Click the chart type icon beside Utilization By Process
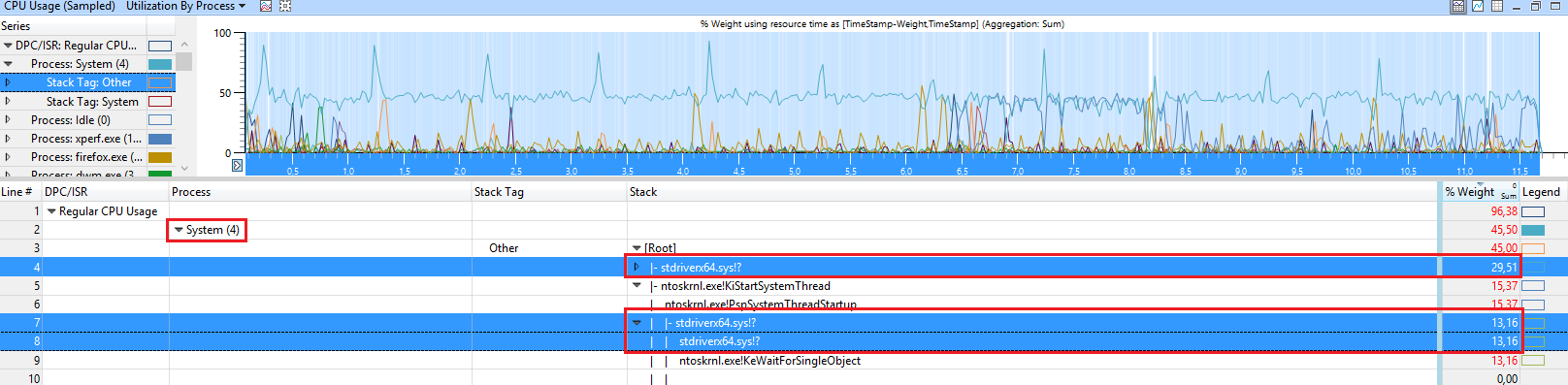 pyautogui.click(x=266, y=6)
